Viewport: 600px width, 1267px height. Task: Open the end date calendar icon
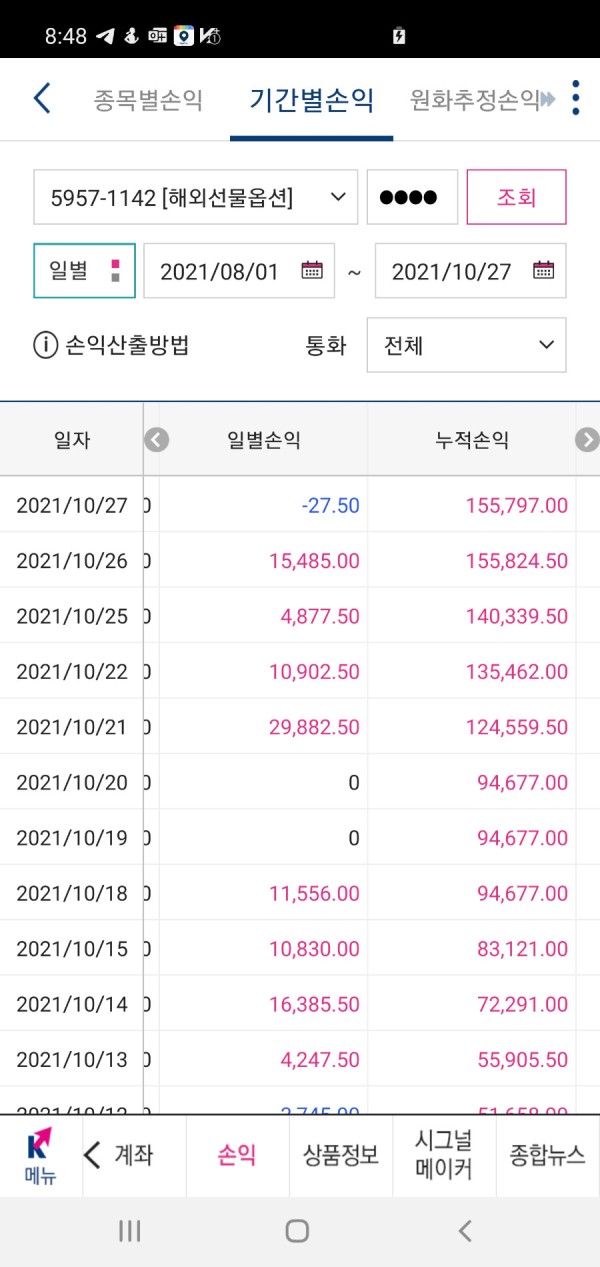pos(543,270)
